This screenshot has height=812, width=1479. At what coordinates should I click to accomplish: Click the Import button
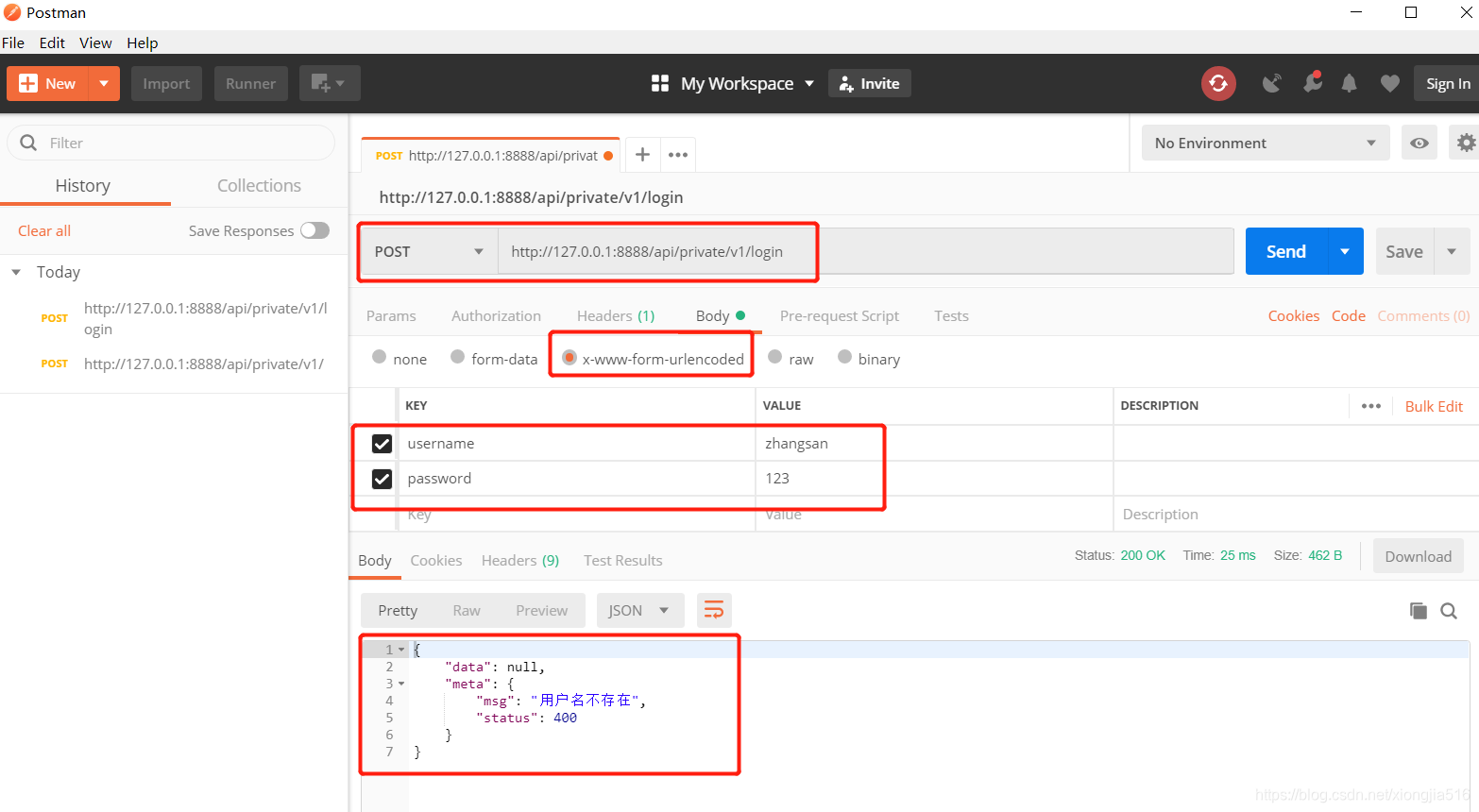point(166,83)
